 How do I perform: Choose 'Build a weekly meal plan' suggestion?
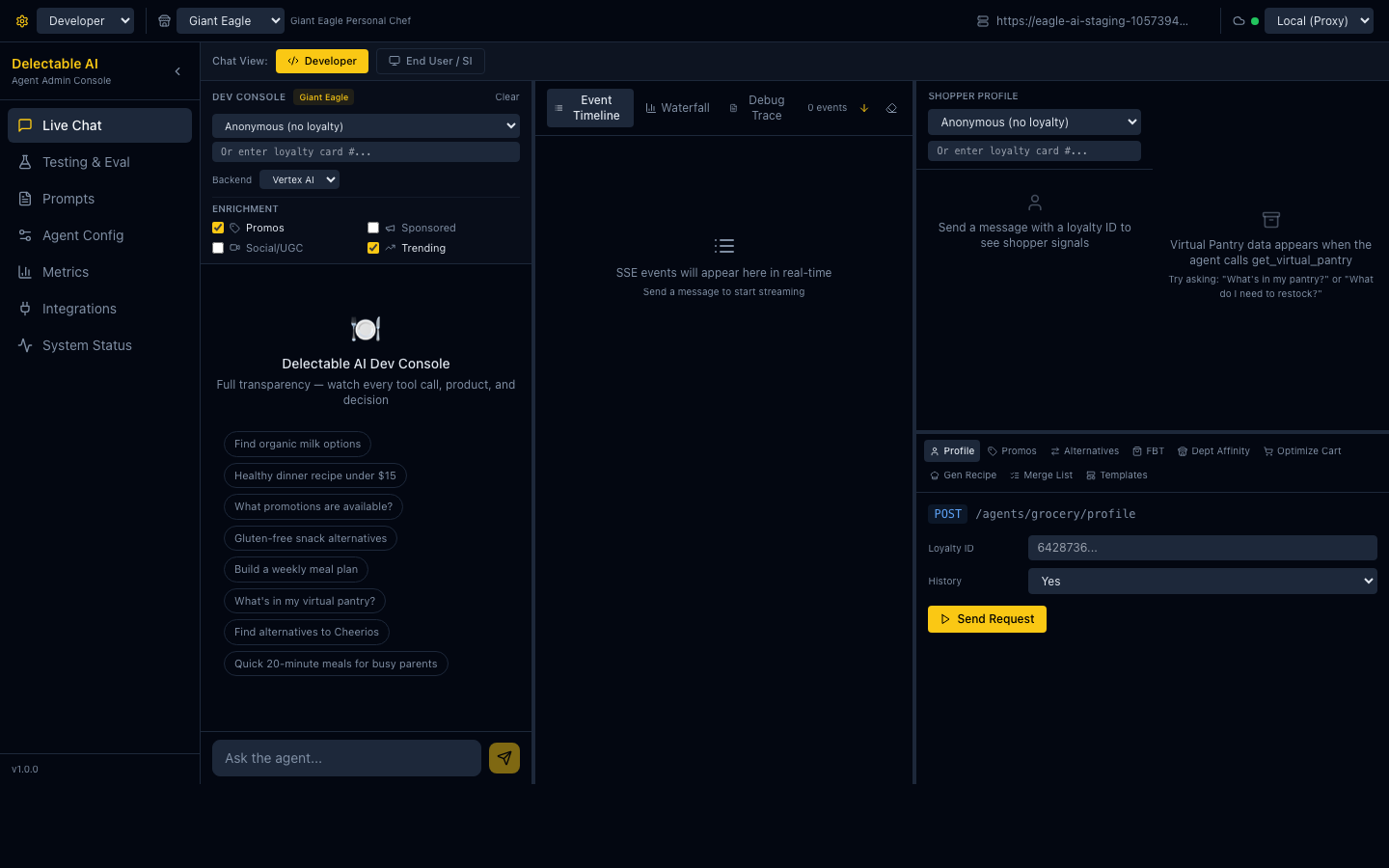[296, 570]
